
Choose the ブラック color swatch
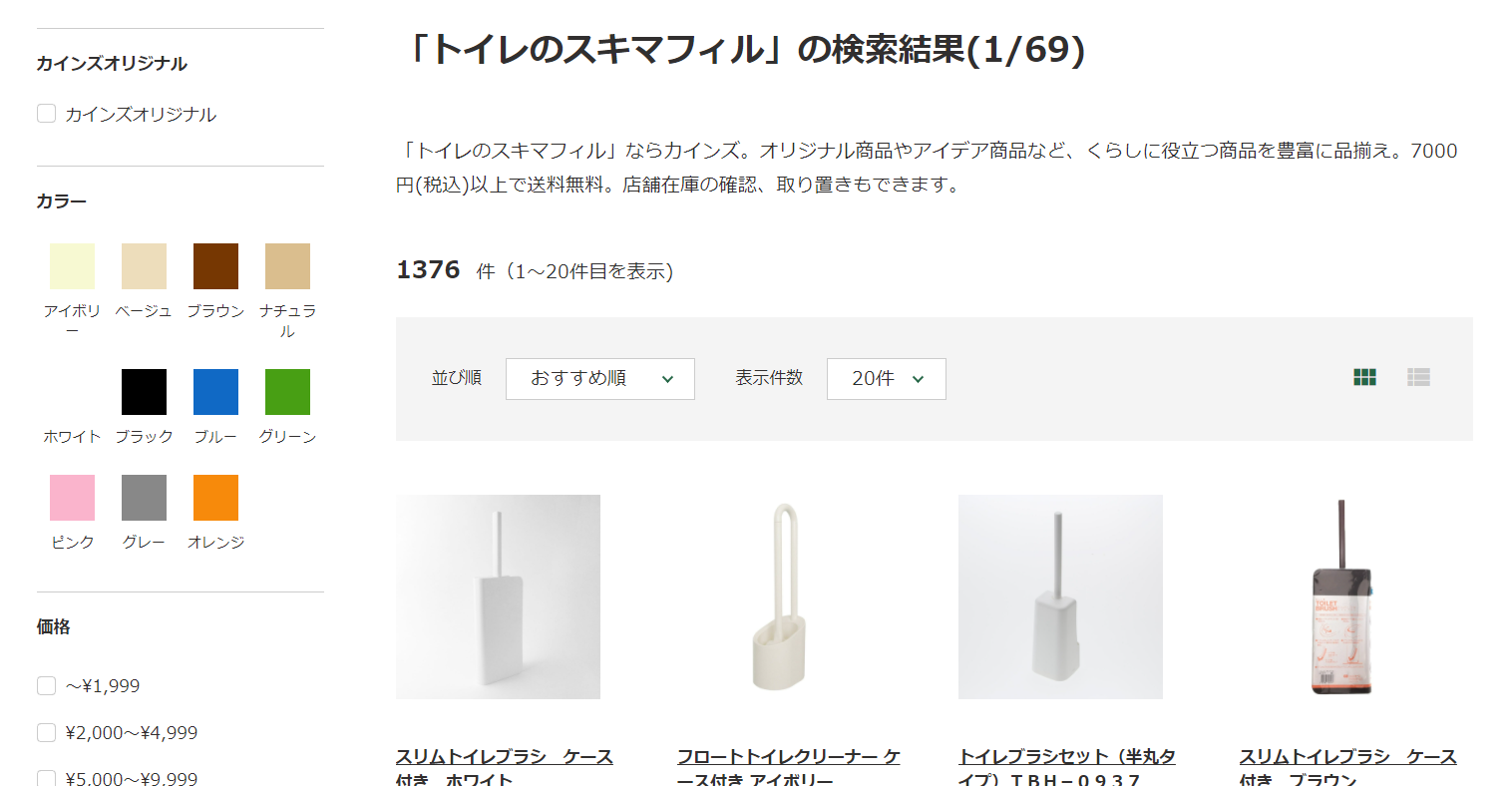(x=144, y=392)
